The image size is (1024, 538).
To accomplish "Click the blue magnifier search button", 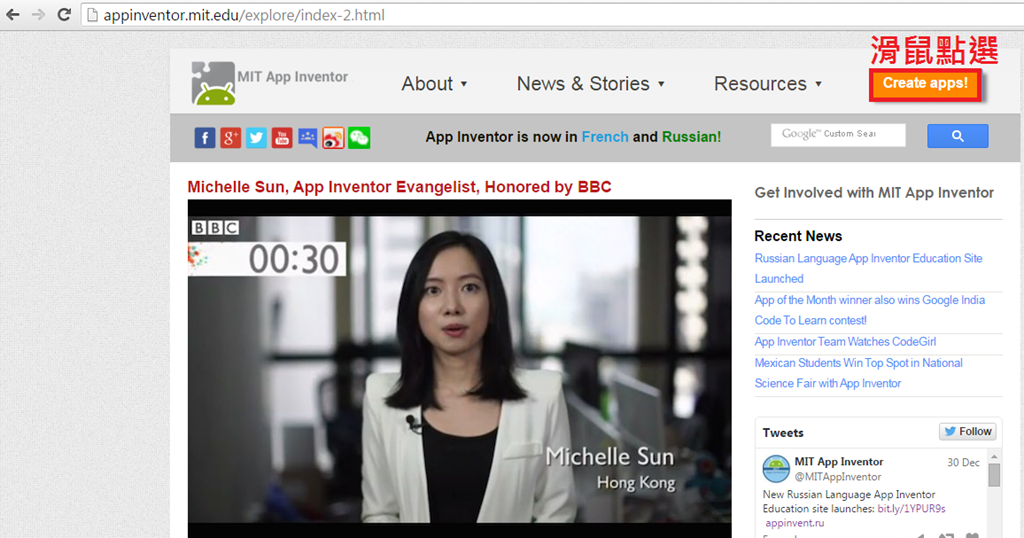I will pyautogui.click(x=957, y=136).
